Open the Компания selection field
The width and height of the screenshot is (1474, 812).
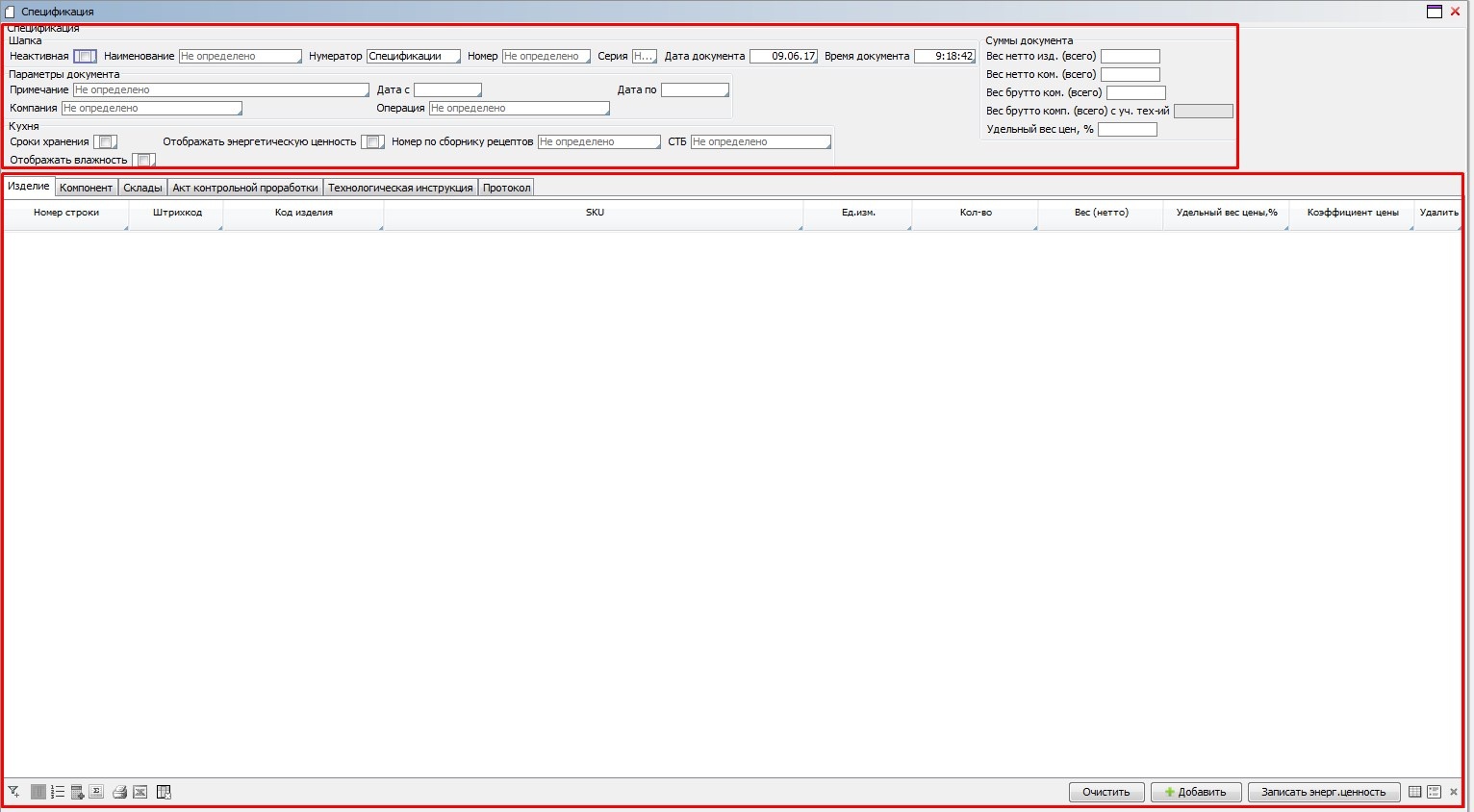click(151, 109)
